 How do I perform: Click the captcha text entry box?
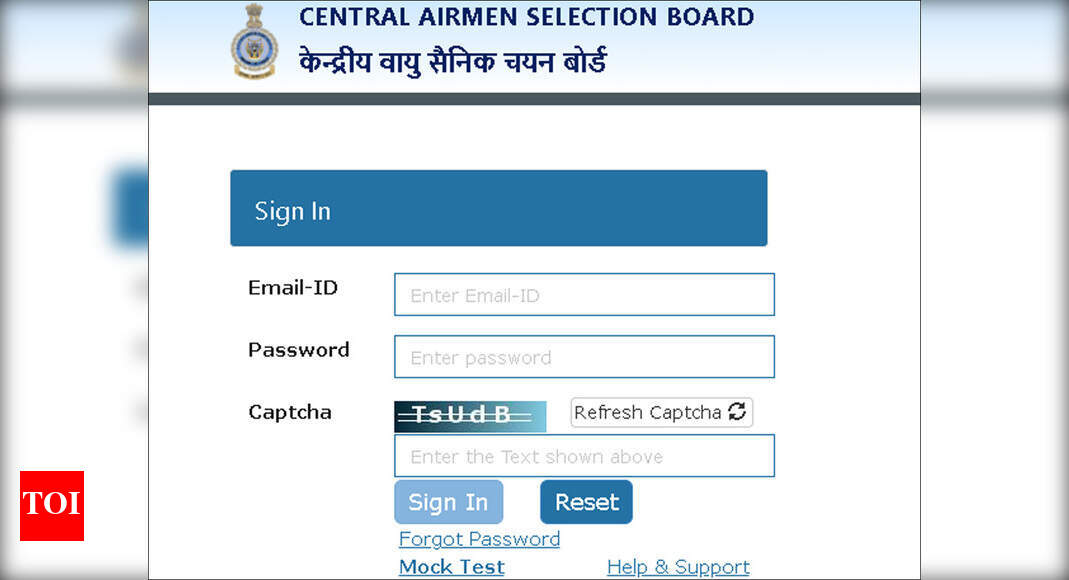(584, 455)
